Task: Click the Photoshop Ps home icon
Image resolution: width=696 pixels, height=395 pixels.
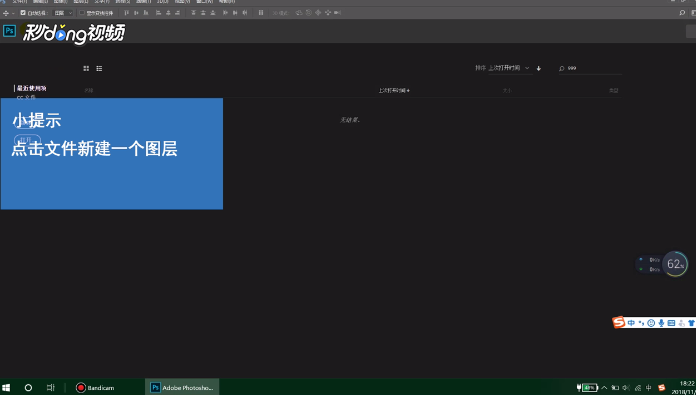Action: [9, 31]
